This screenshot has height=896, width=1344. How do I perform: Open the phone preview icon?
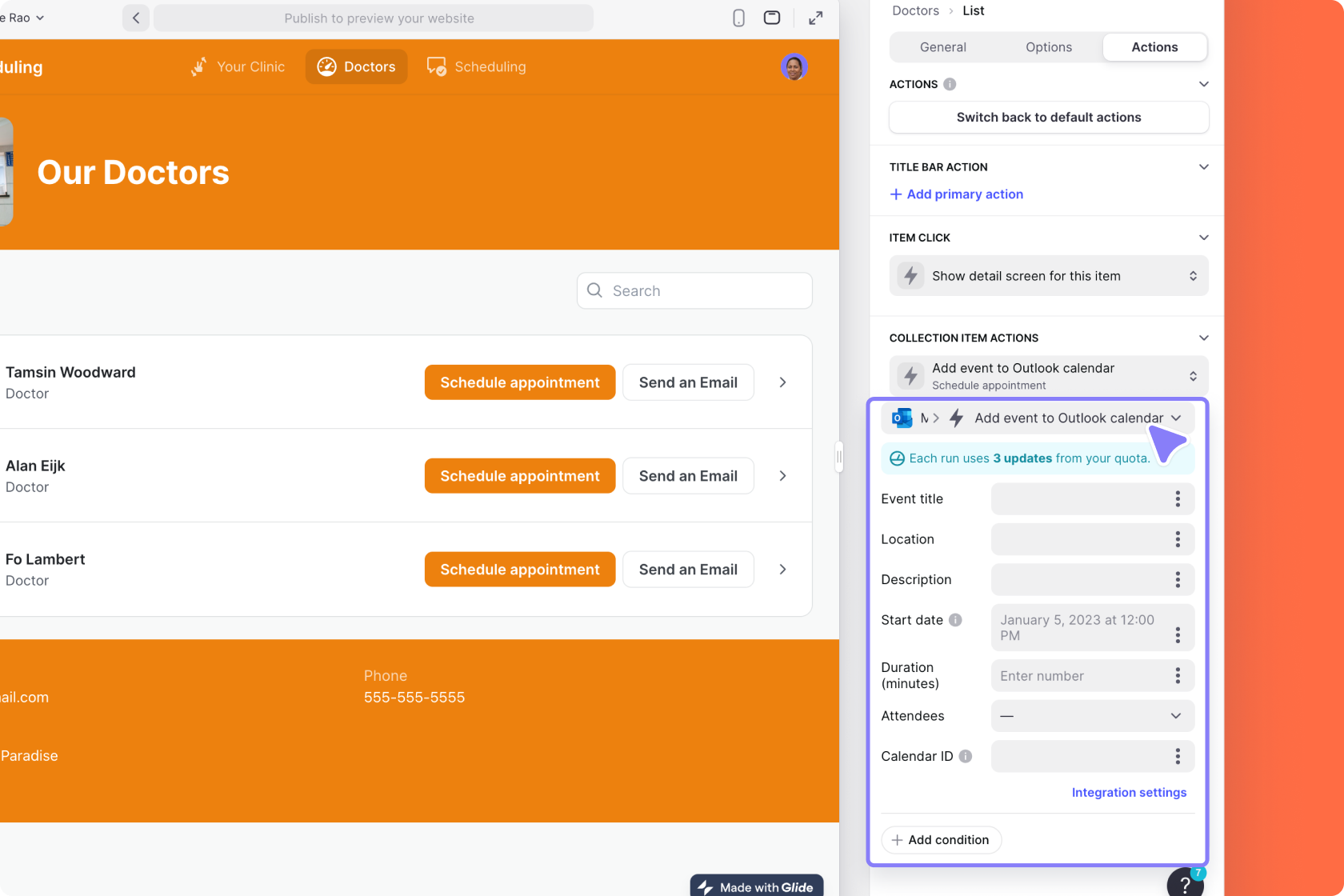click(x=738, y=18)
